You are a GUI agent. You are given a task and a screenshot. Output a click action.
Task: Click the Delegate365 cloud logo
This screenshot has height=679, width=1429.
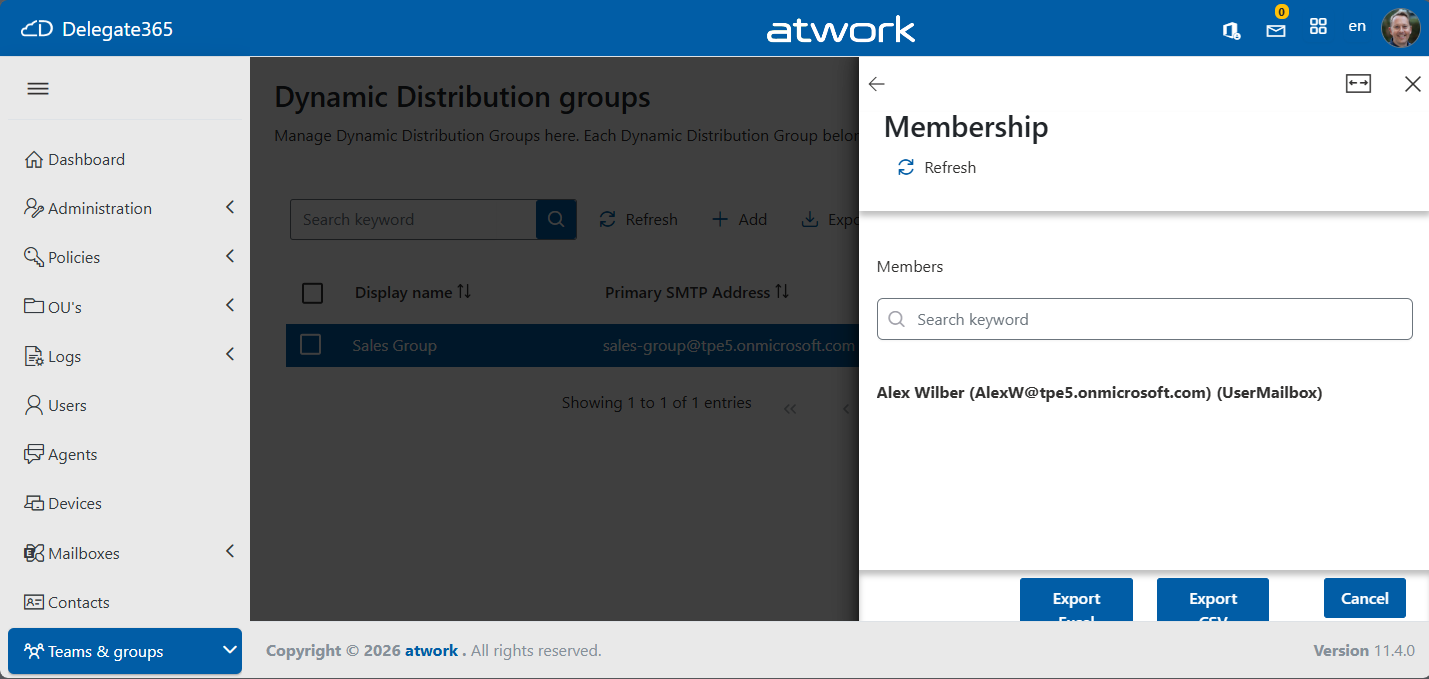[37, 29]
